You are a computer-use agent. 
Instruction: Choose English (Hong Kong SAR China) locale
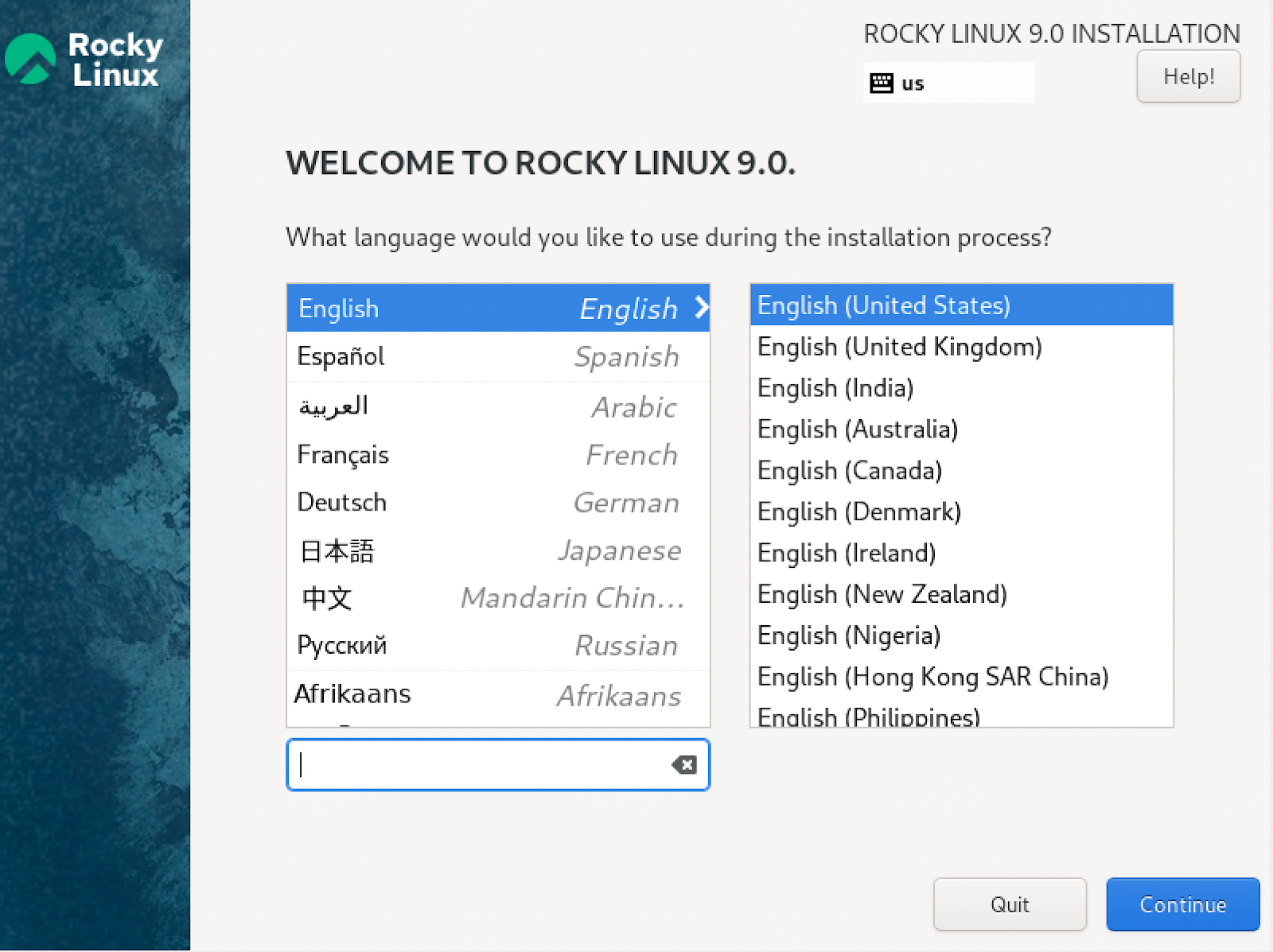(x=961, y=677)
